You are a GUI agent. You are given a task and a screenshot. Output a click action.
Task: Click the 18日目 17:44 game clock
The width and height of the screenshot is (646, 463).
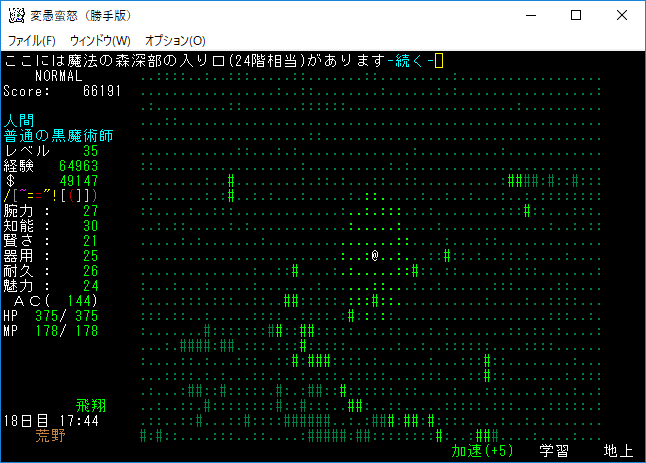50,421
